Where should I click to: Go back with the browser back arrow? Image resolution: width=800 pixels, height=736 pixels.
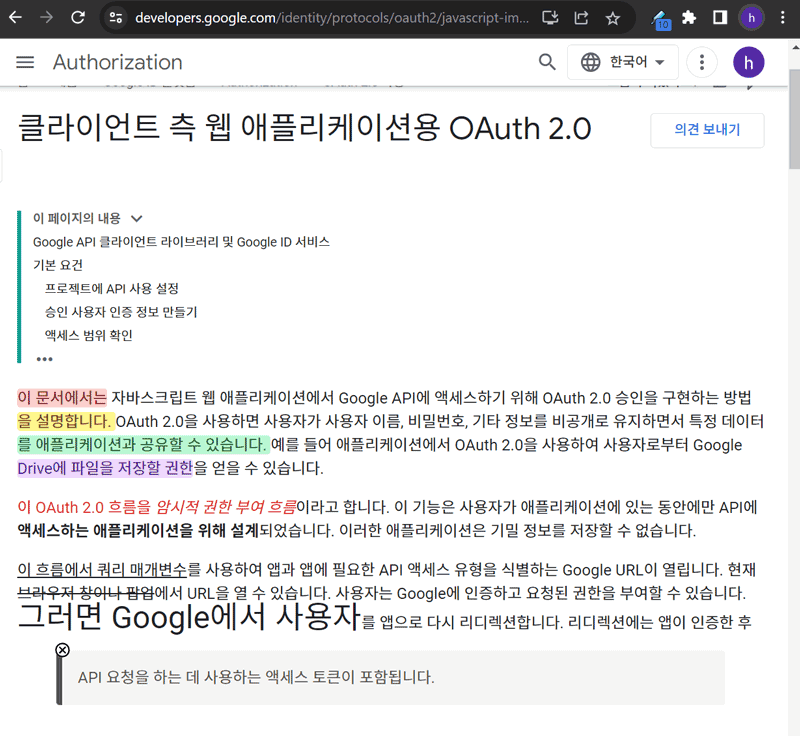tap(15, 18)
